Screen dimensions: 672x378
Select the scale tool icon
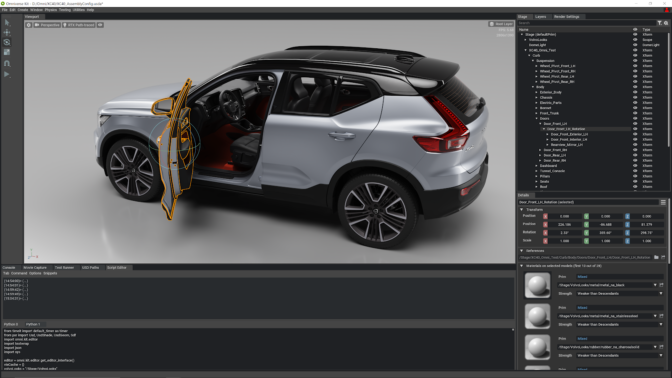pos(7,52)
